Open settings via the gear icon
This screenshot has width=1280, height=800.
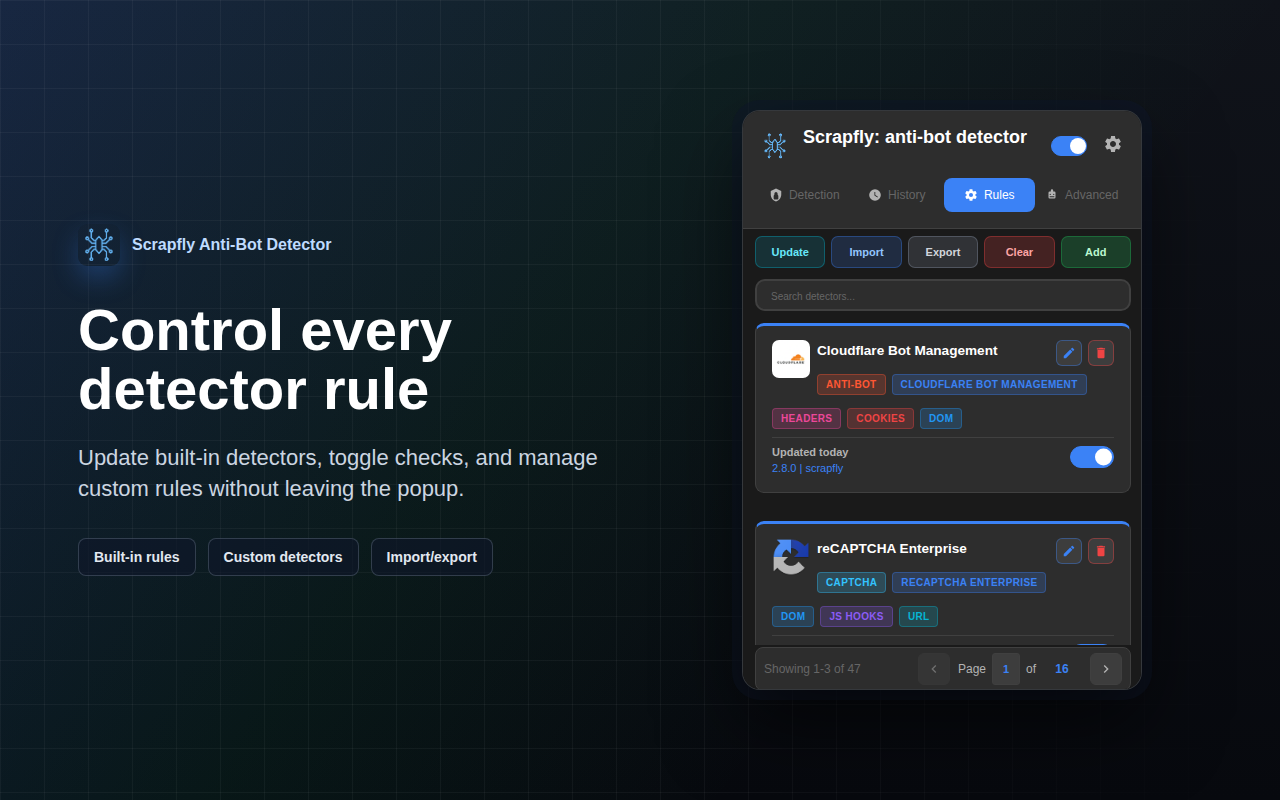point(1113,144)
